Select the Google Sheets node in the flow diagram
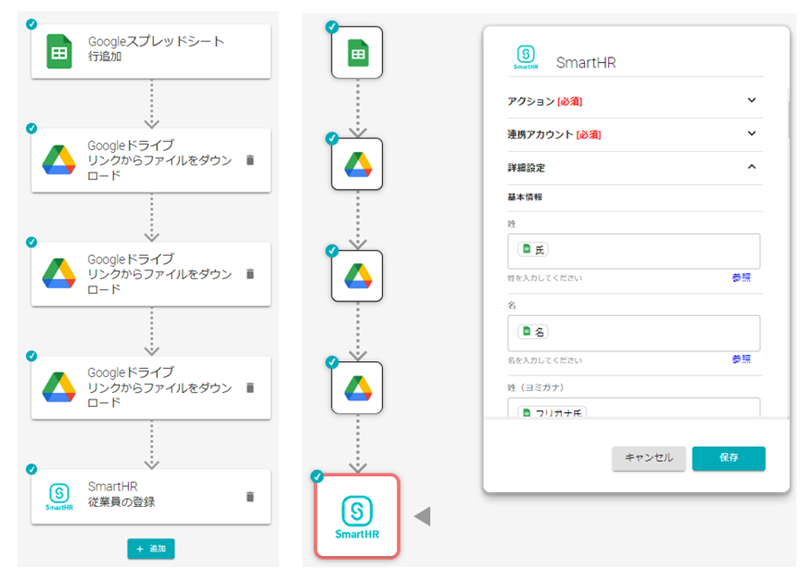Viewport: 812px width, 581px height. coord(357,53)
